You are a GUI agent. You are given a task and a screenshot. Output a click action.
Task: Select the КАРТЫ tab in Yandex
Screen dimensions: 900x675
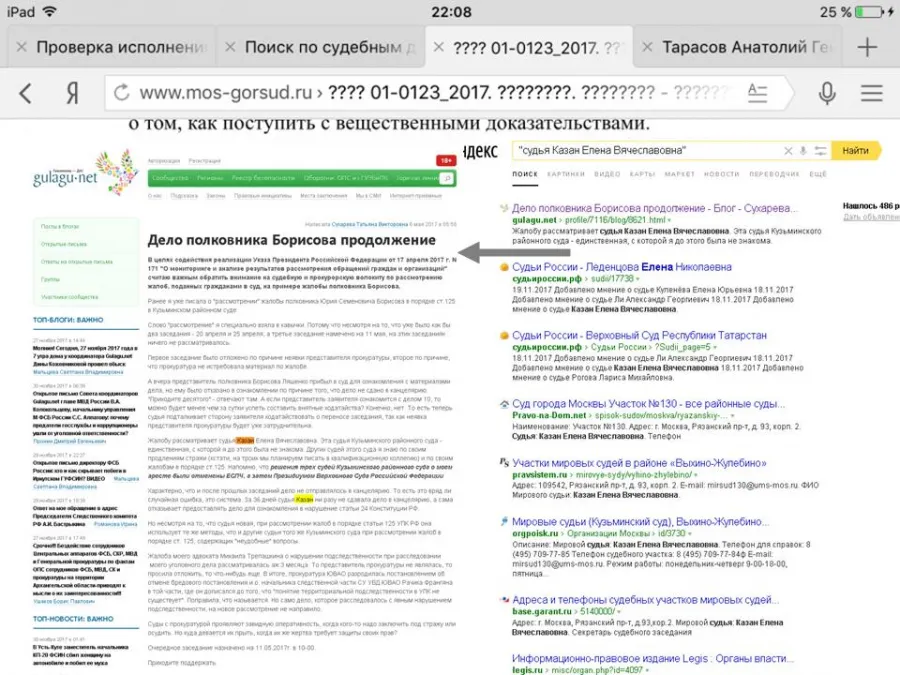[x=642, y=174]
